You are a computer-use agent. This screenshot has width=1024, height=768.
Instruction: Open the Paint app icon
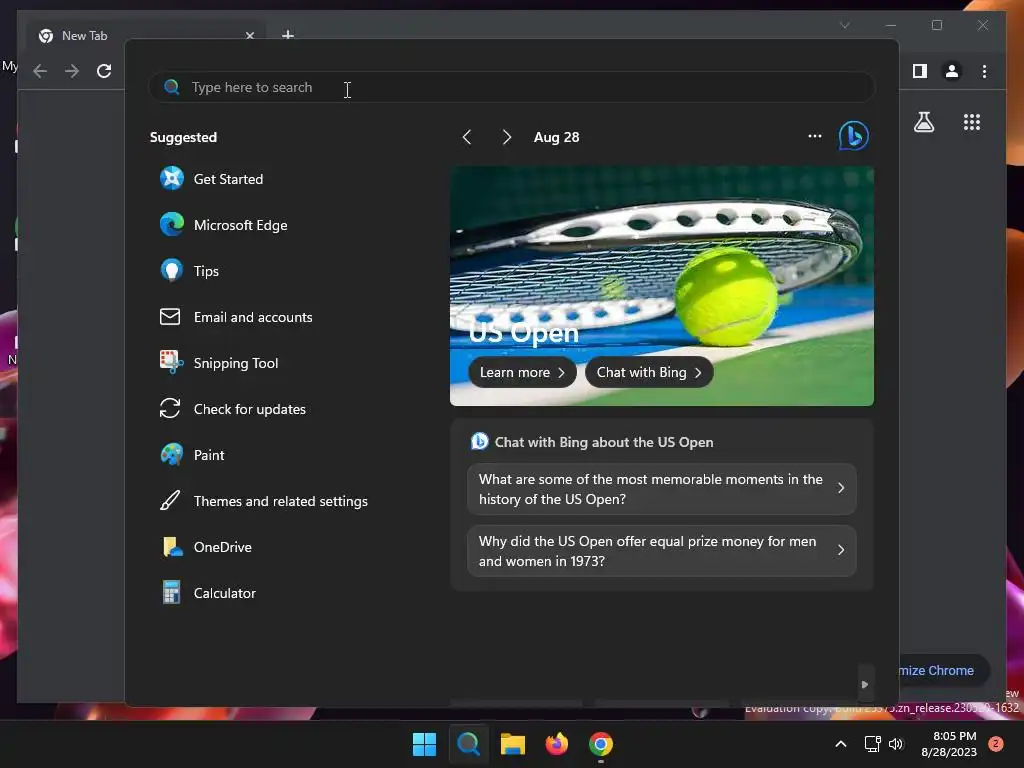point(171,455)
